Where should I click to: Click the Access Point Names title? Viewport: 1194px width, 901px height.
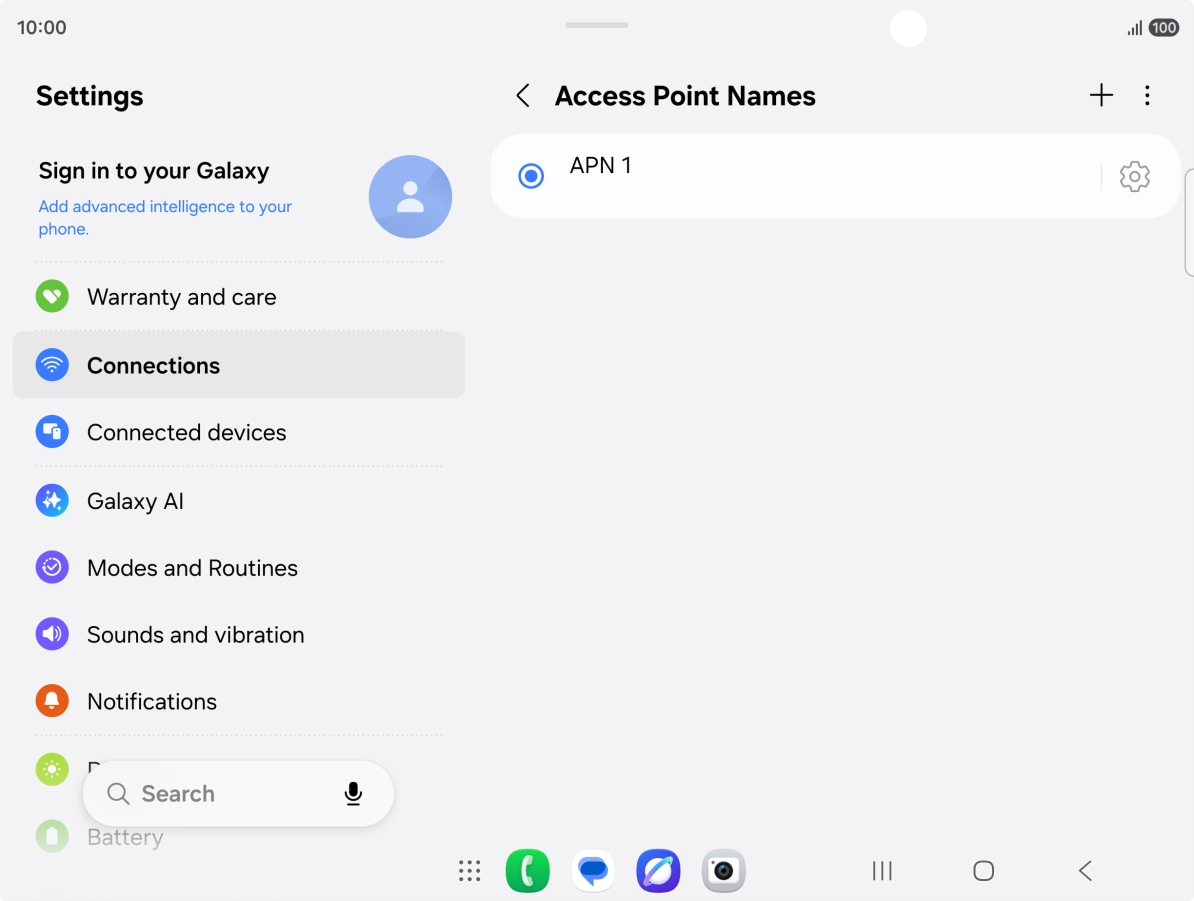coord(685,96)
